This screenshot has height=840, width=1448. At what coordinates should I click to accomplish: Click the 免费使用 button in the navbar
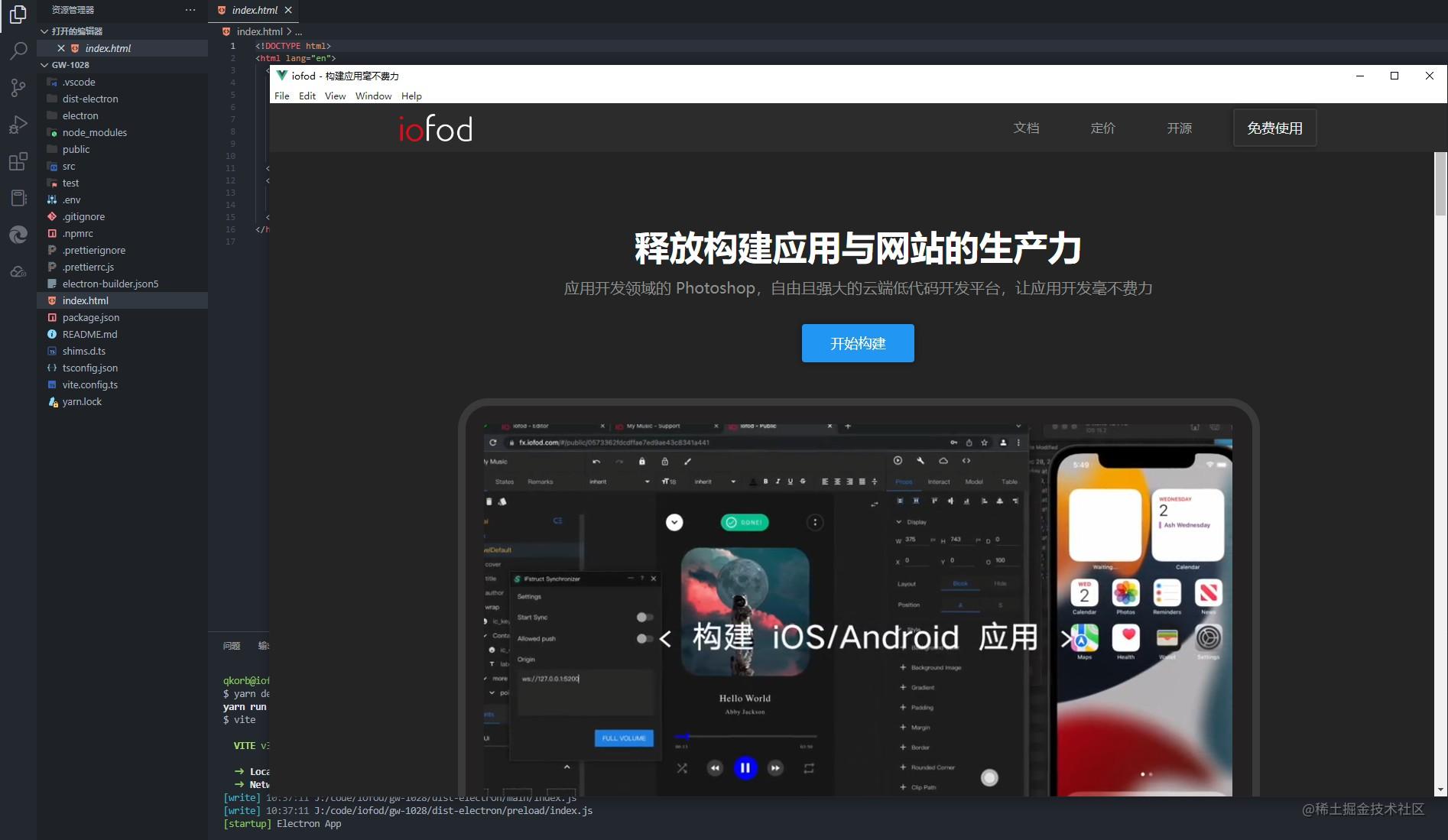1273,128
